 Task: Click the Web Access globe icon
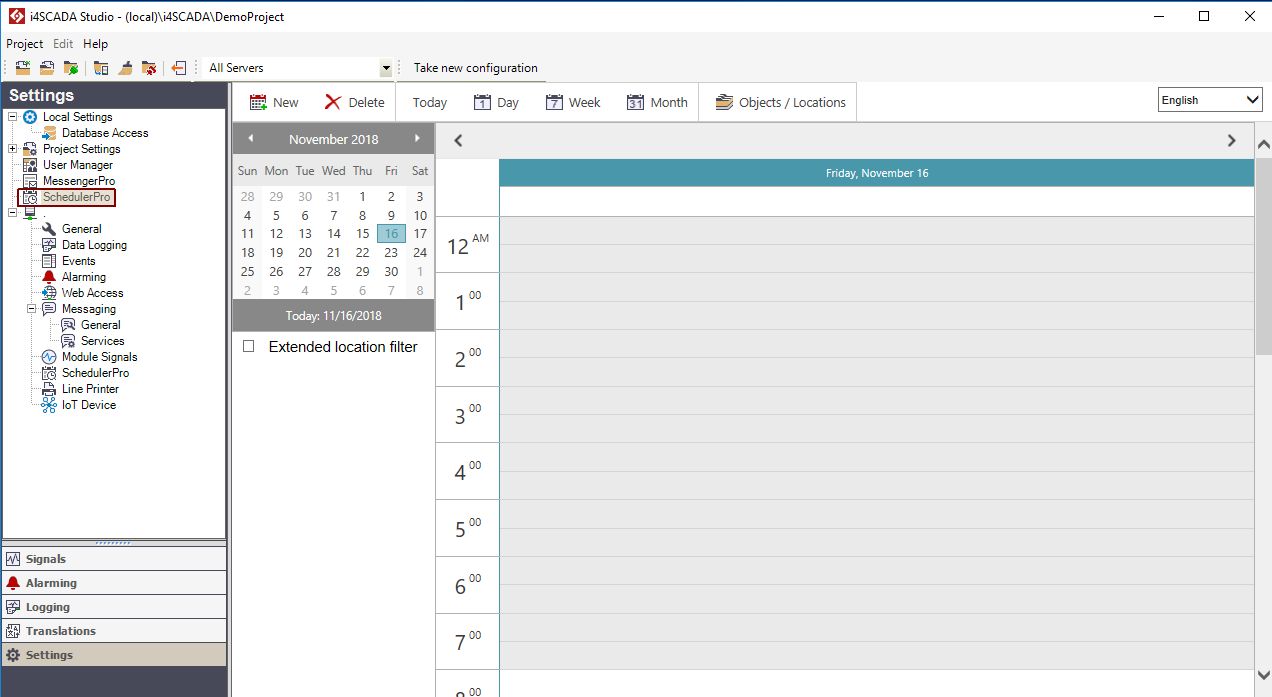(x=49, y=293)
